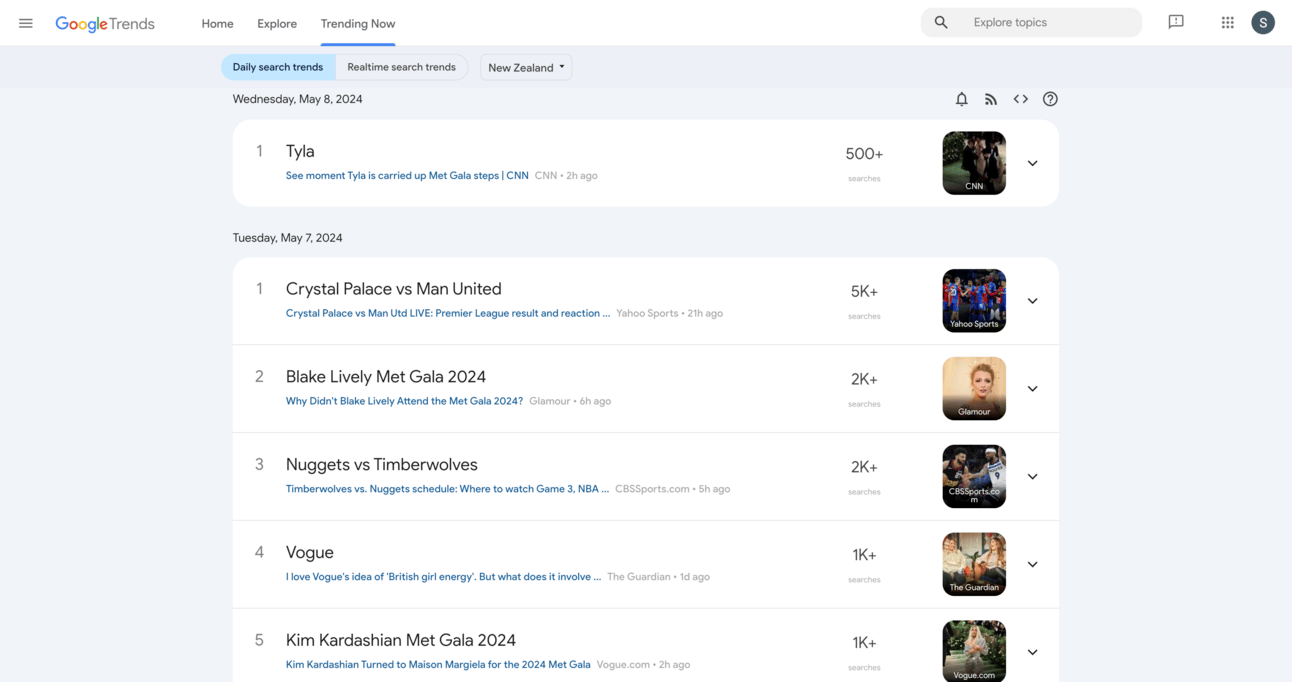
Task: Expand the Vogue trend row
Action: tap(1033, 565)
